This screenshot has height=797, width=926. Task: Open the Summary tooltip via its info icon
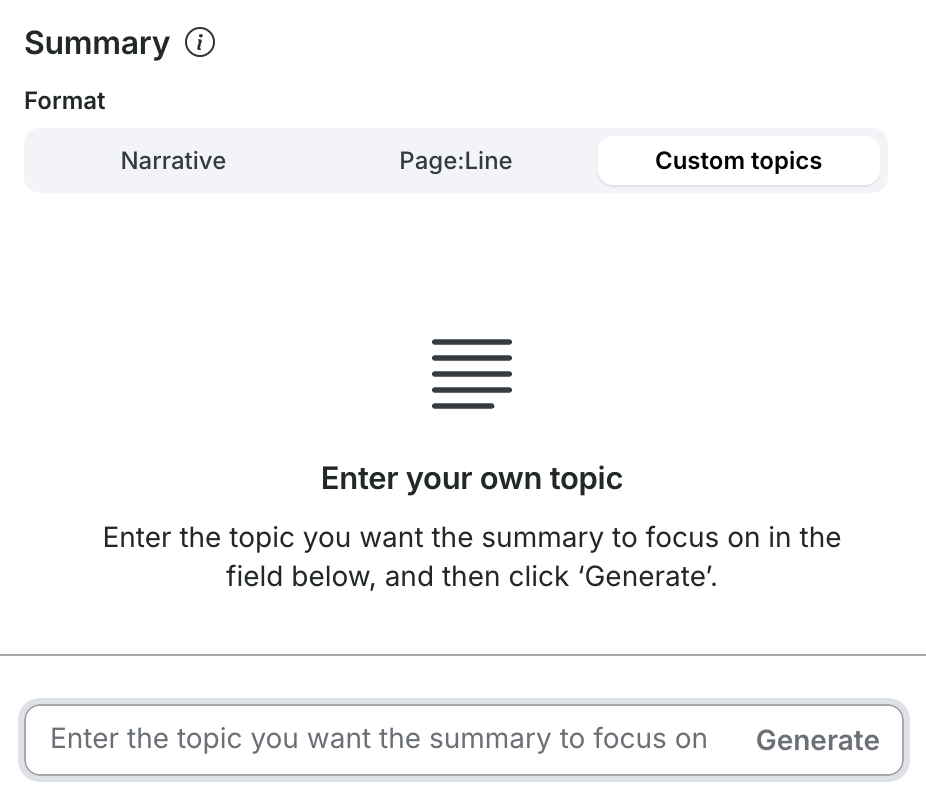(200, 43)
